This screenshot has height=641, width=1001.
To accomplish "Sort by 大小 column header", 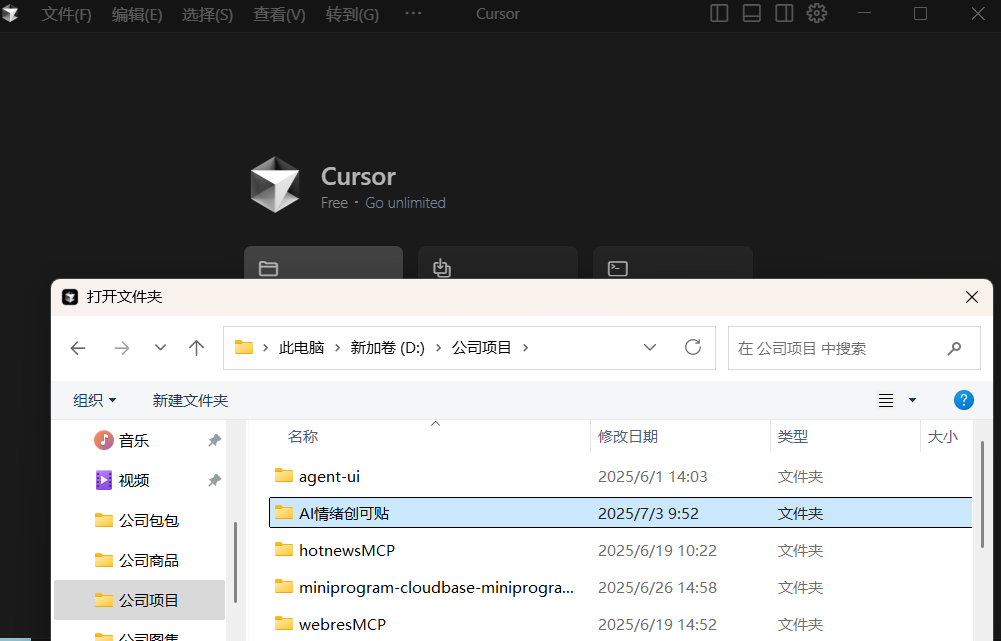I will tap(942, 436).
